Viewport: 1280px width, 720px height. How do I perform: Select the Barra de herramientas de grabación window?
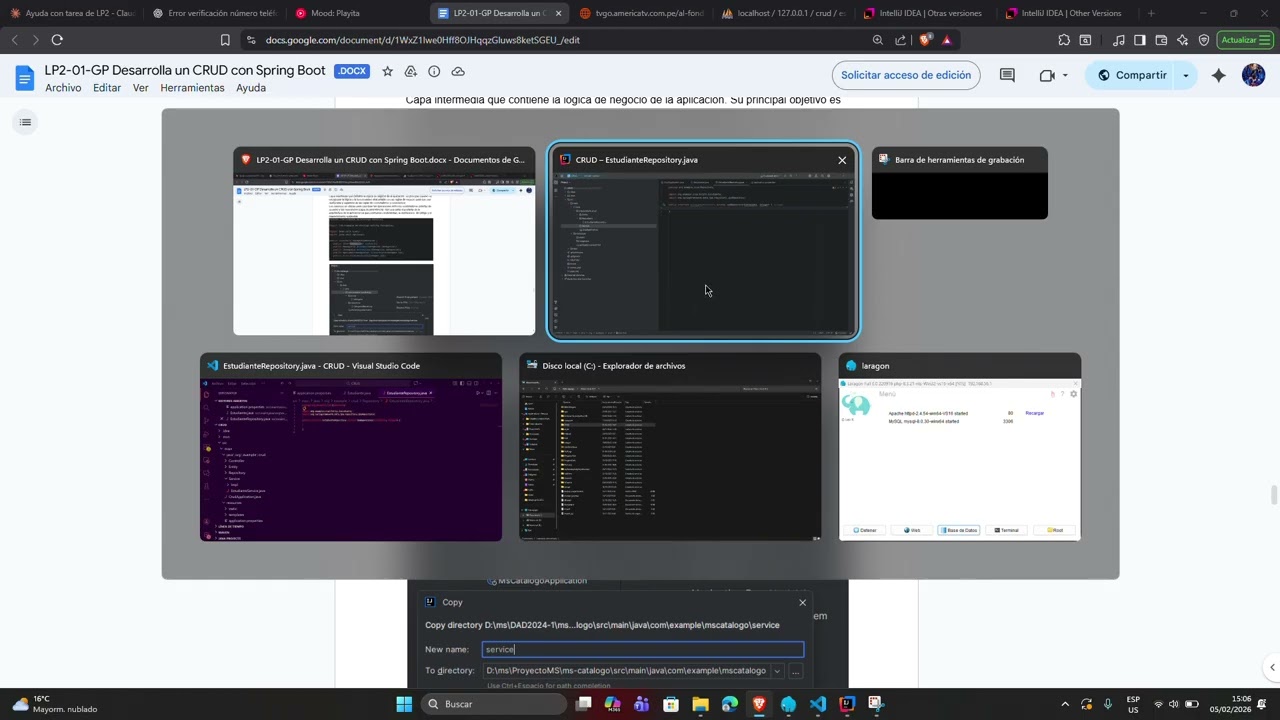(960, 183)
